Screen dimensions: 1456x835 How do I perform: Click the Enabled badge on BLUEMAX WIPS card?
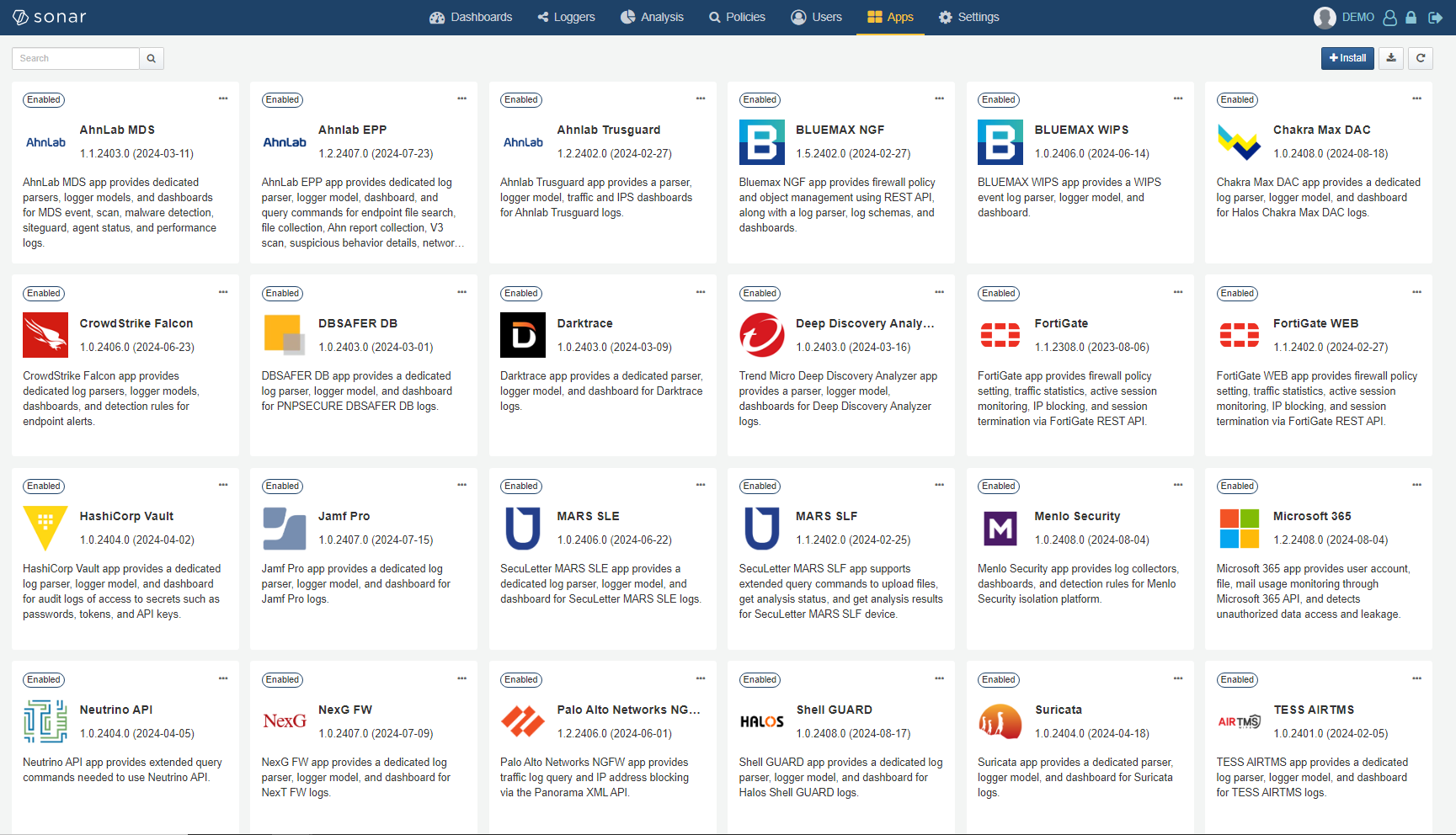[x=999, y=99]
